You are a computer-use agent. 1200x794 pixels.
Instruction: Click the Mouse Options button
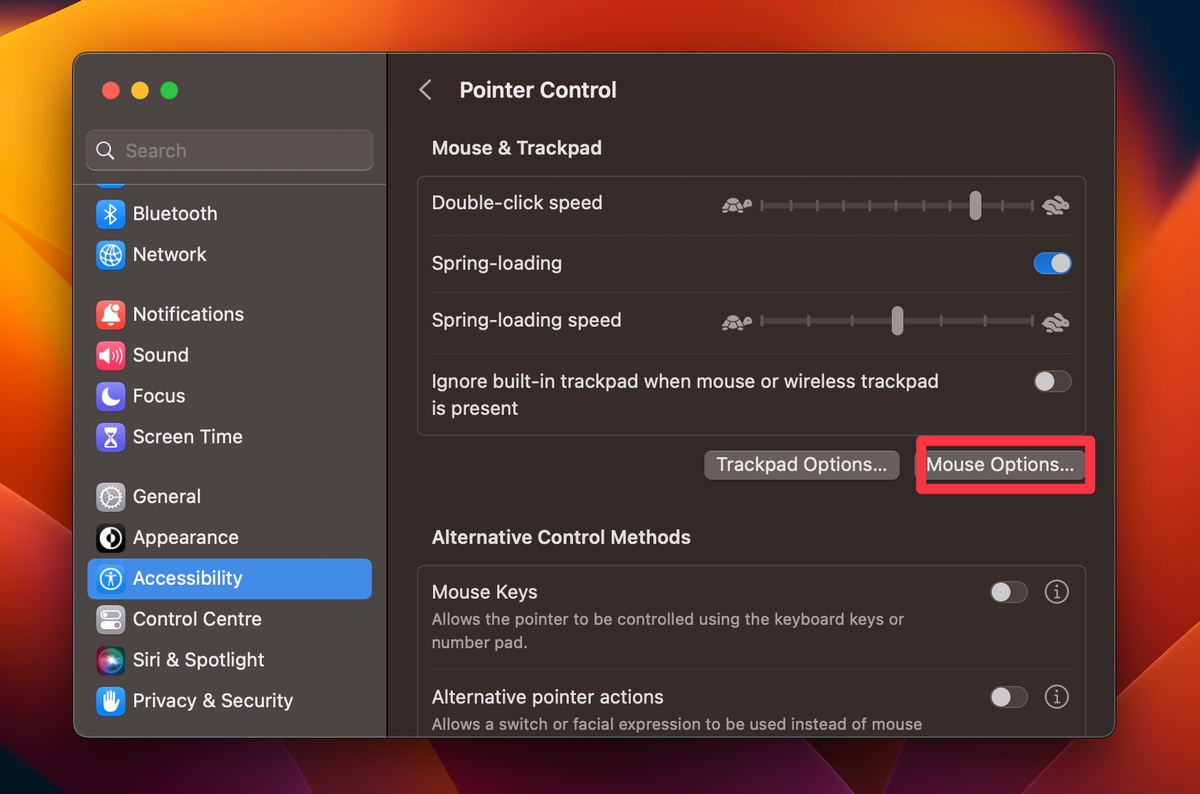click(x=1003, y=464)
